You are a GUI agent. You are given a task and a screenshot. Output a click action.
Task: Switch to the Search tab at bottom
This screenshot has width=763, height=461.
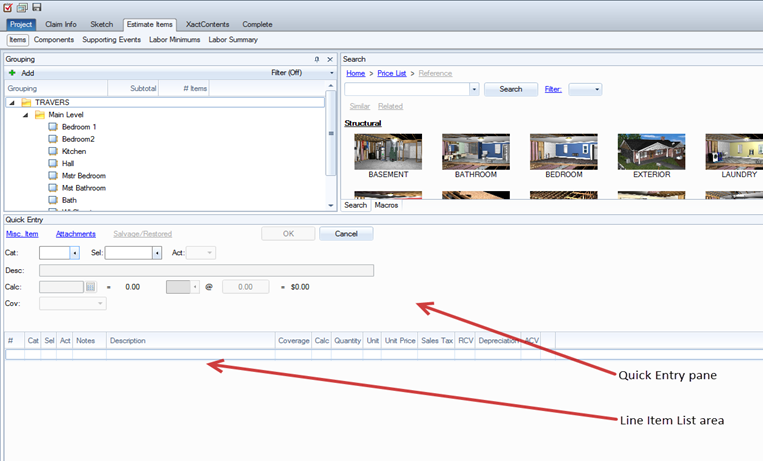click(x=356, y=205)
